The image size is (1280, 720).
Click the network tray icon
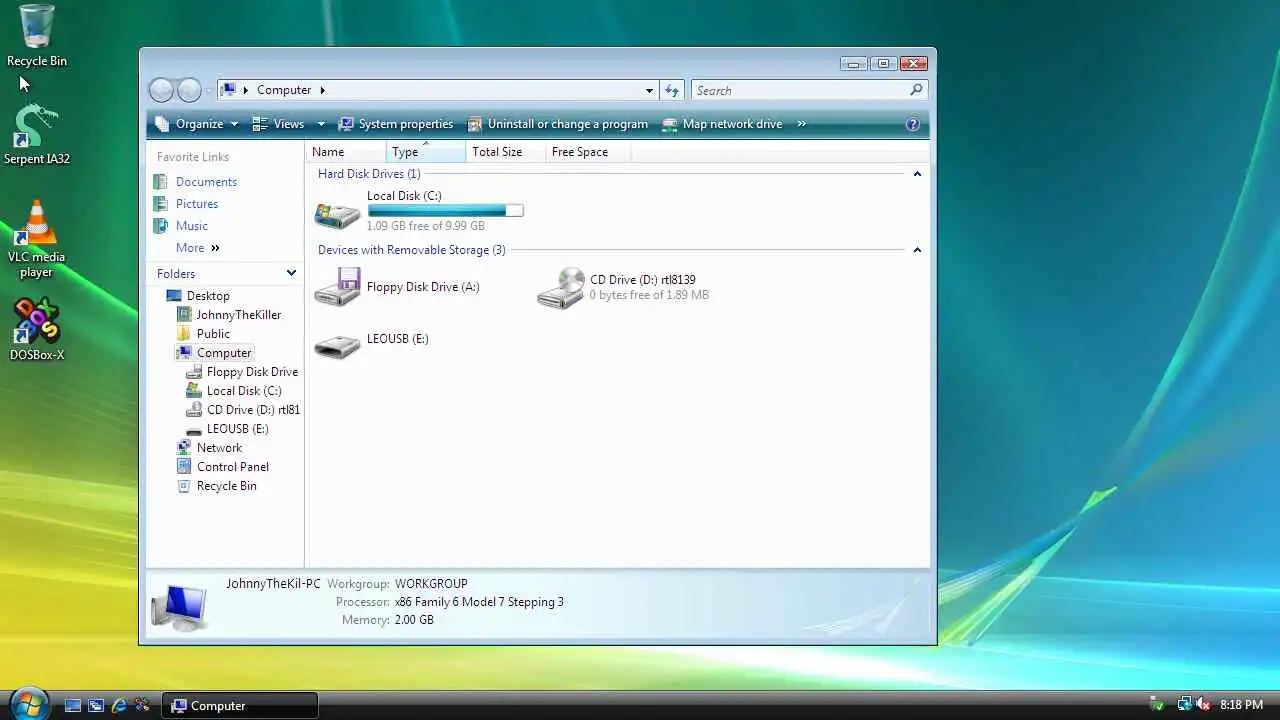tap(1185, 705)
